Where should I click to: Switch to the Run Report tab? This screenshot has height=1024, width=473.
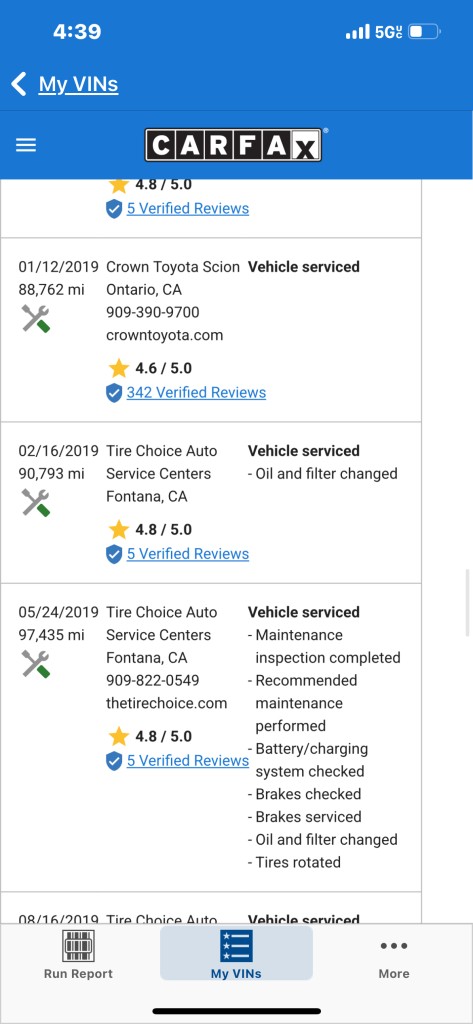[x=78, y=955]
